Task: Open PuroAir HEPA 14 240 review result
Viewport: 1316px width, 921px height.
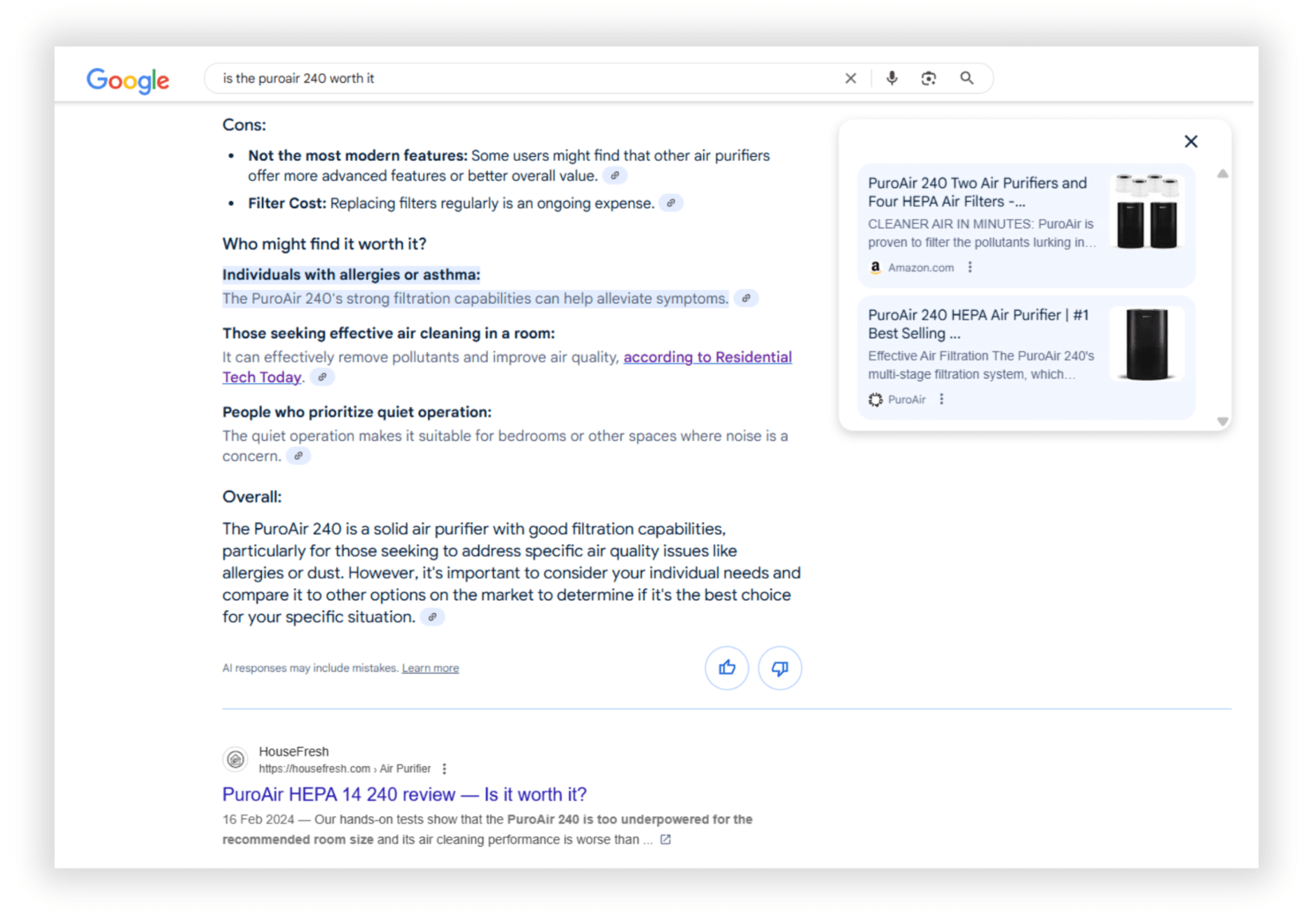Action: click(404, 794)
